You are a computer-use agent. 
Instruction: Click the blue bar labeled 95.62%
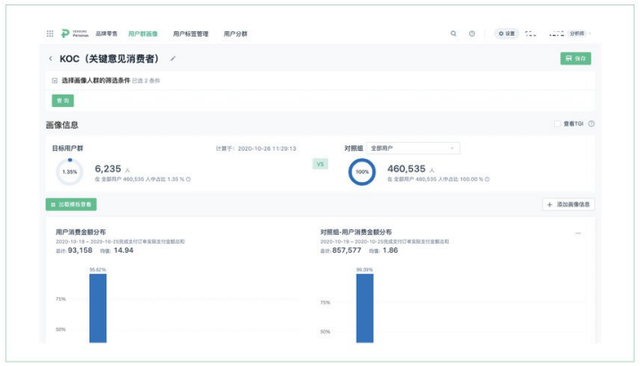98,308
